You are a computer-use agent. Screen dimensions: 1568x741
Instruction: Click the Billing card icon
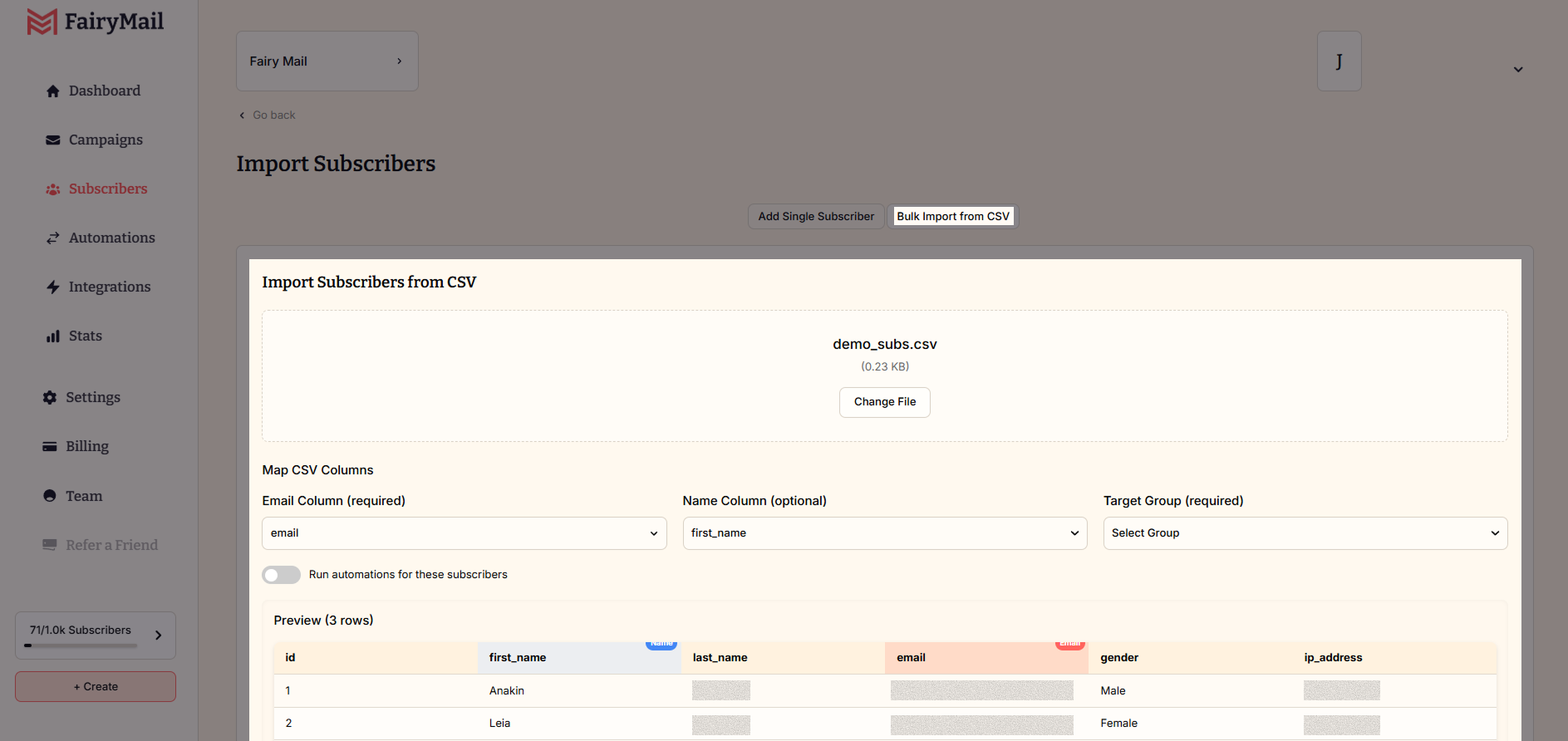tap(50, 447)
